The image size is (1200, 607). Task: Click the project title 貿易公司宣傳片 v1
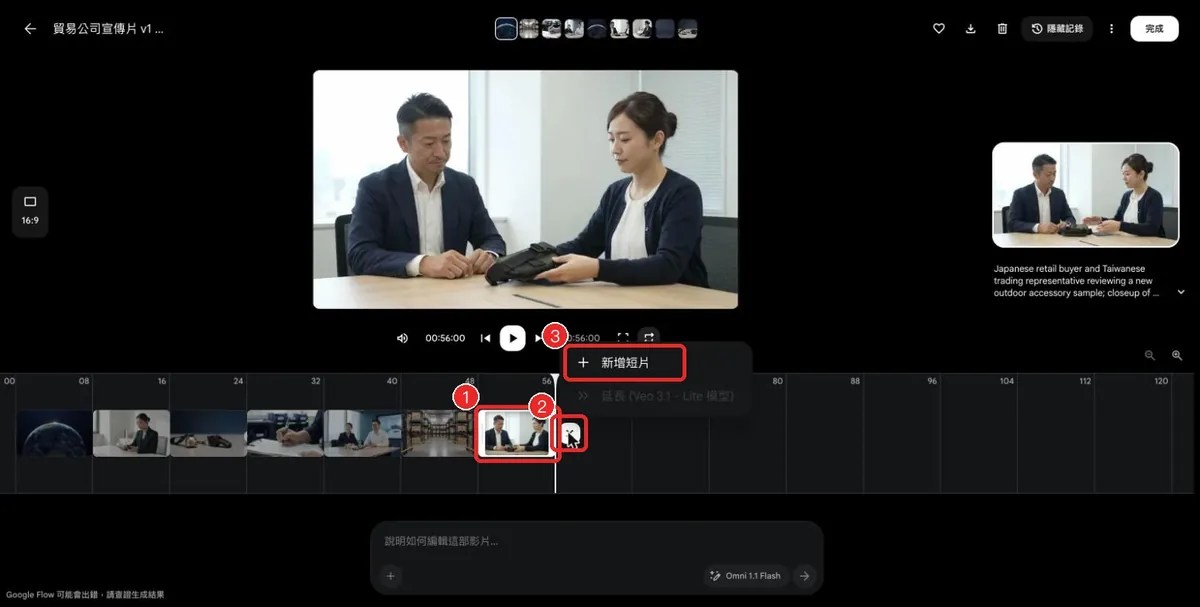coord(108,29)
